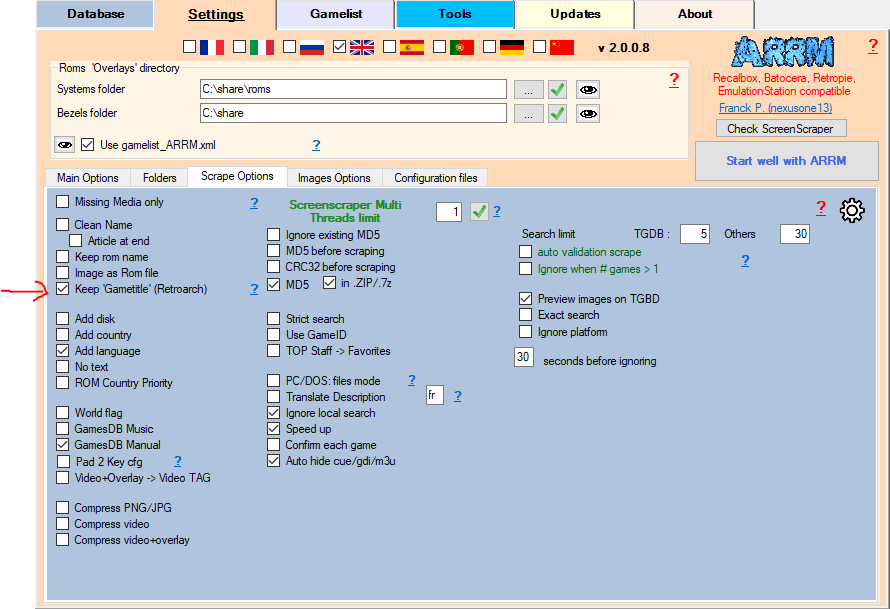890x609 pixels.
Task: Switch to the Gamelist tab
Action: coord(335,14)
